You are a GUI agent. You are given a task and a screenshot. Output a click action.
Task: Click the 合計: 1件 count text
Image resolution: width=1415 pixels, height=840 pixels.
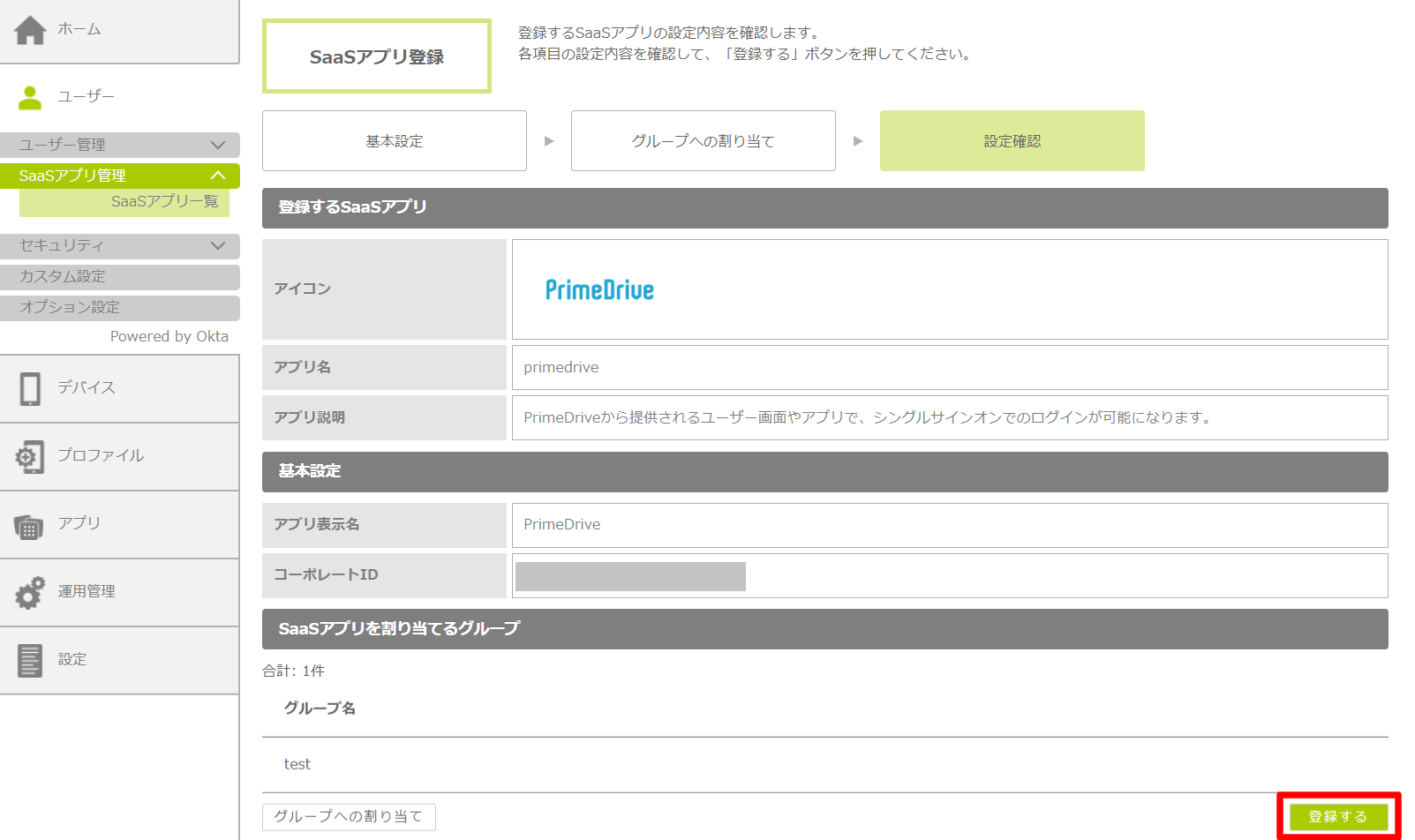click(x=294, y=671)
